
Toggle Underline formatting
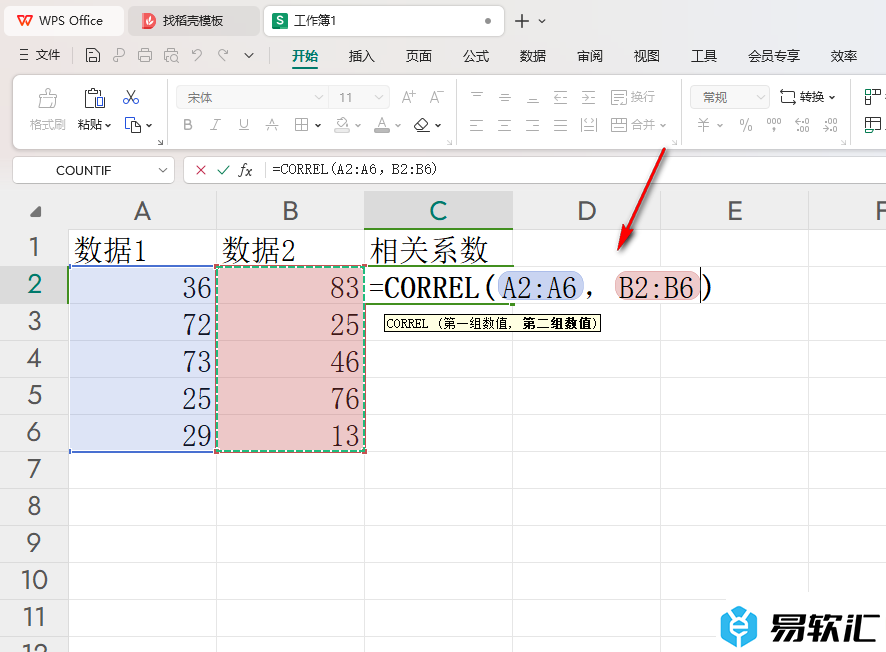[244, 125]
